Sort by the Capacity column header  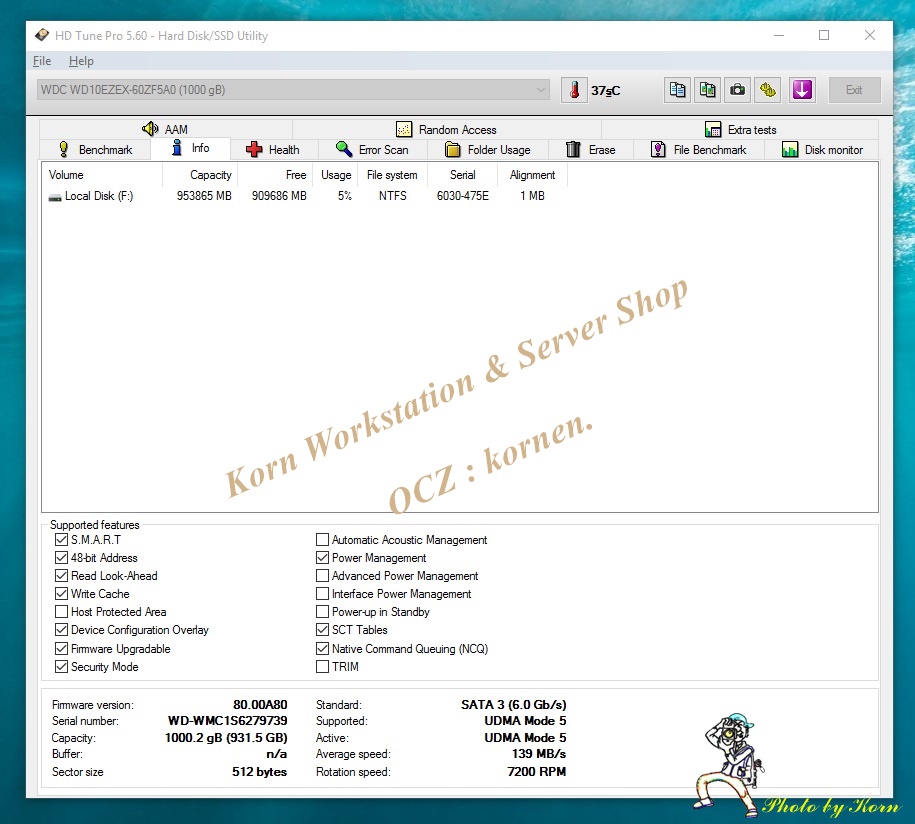click(x=200, y=175)
